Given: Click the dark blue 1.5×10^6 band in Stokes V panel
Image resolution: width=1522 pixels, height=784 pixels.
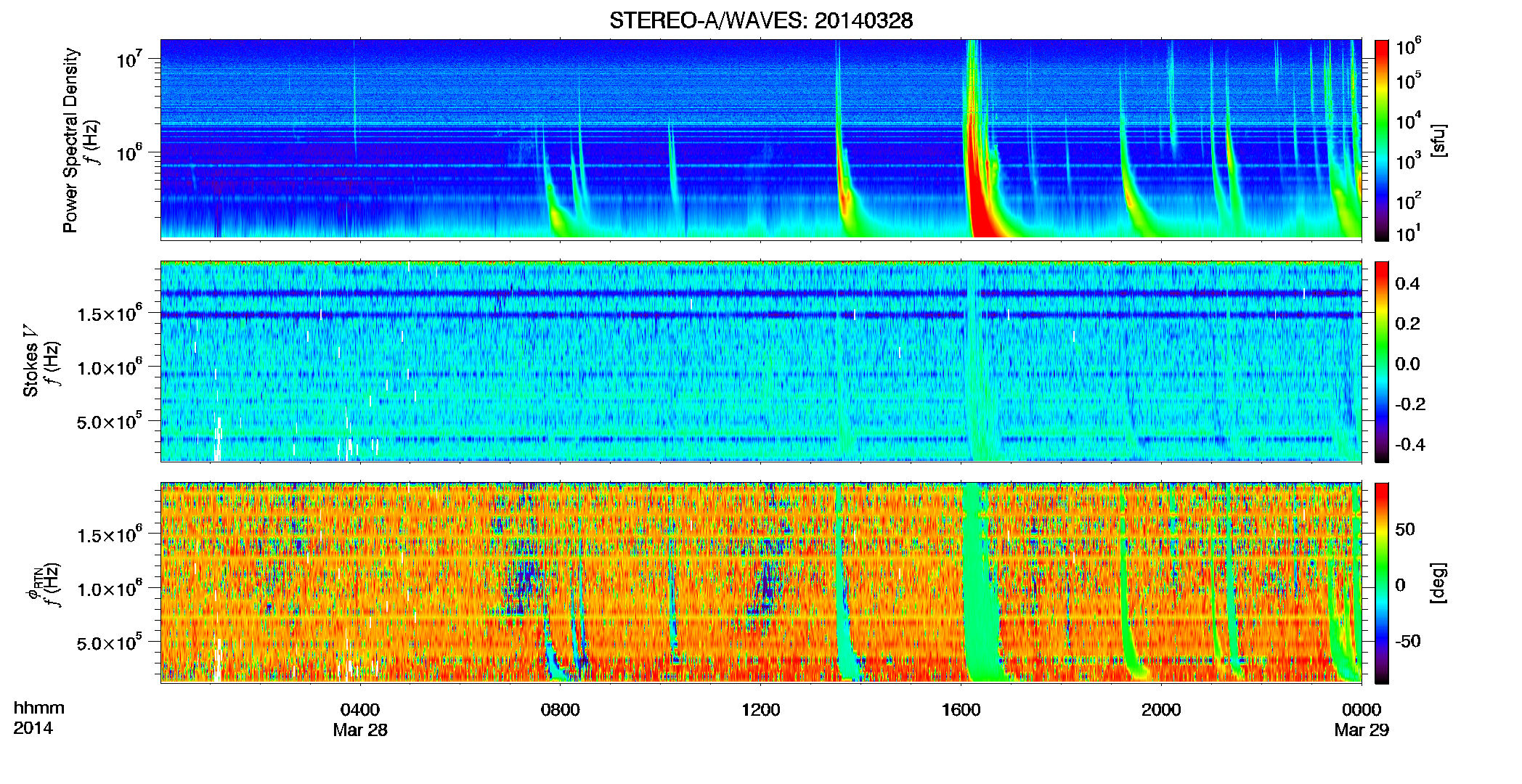Looking at the screenshot, I should pyautogui.click(x=760, y=315).
